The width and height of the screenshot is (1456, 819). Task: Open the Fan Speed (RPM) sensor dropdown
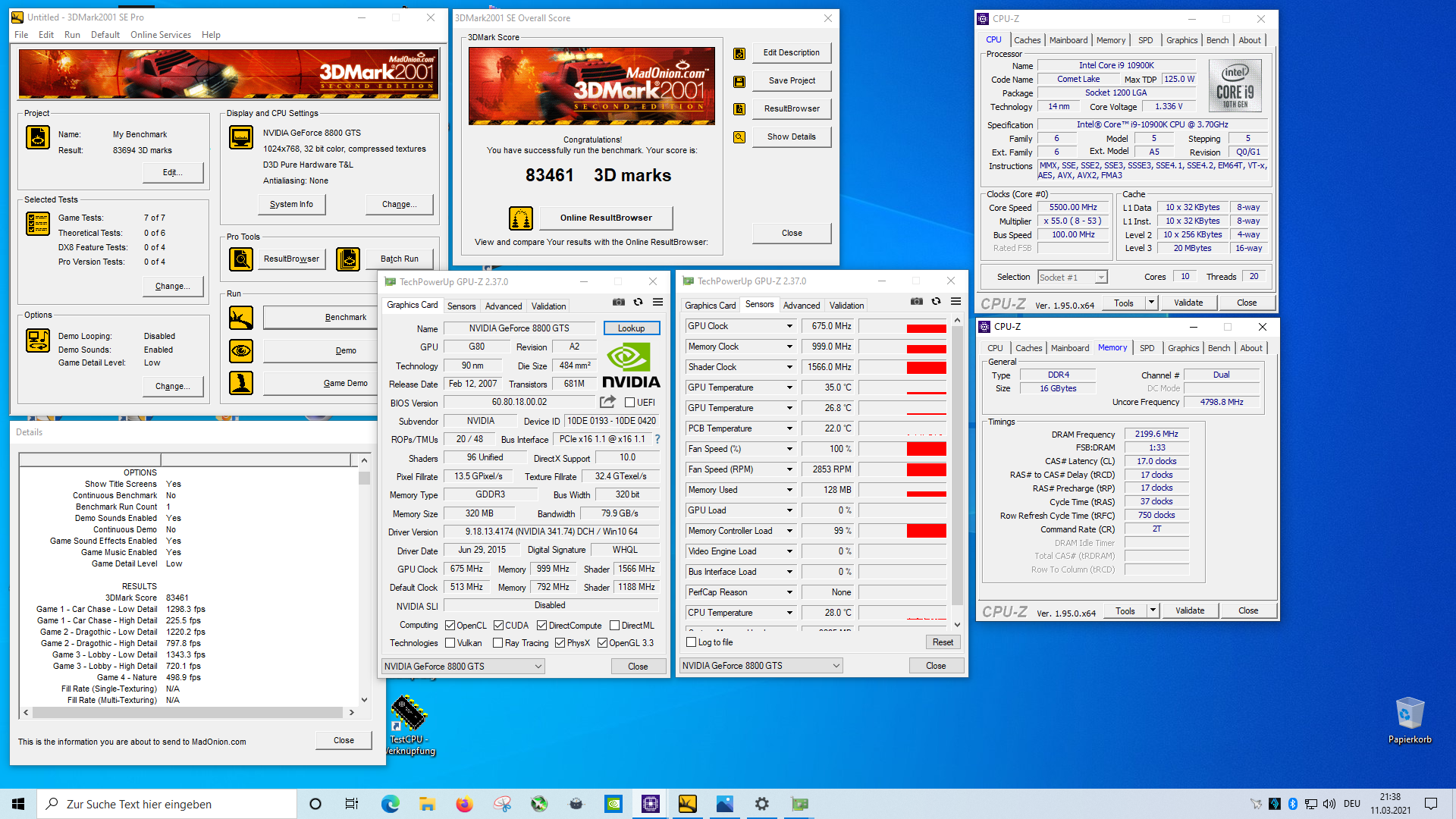(789, 469)
